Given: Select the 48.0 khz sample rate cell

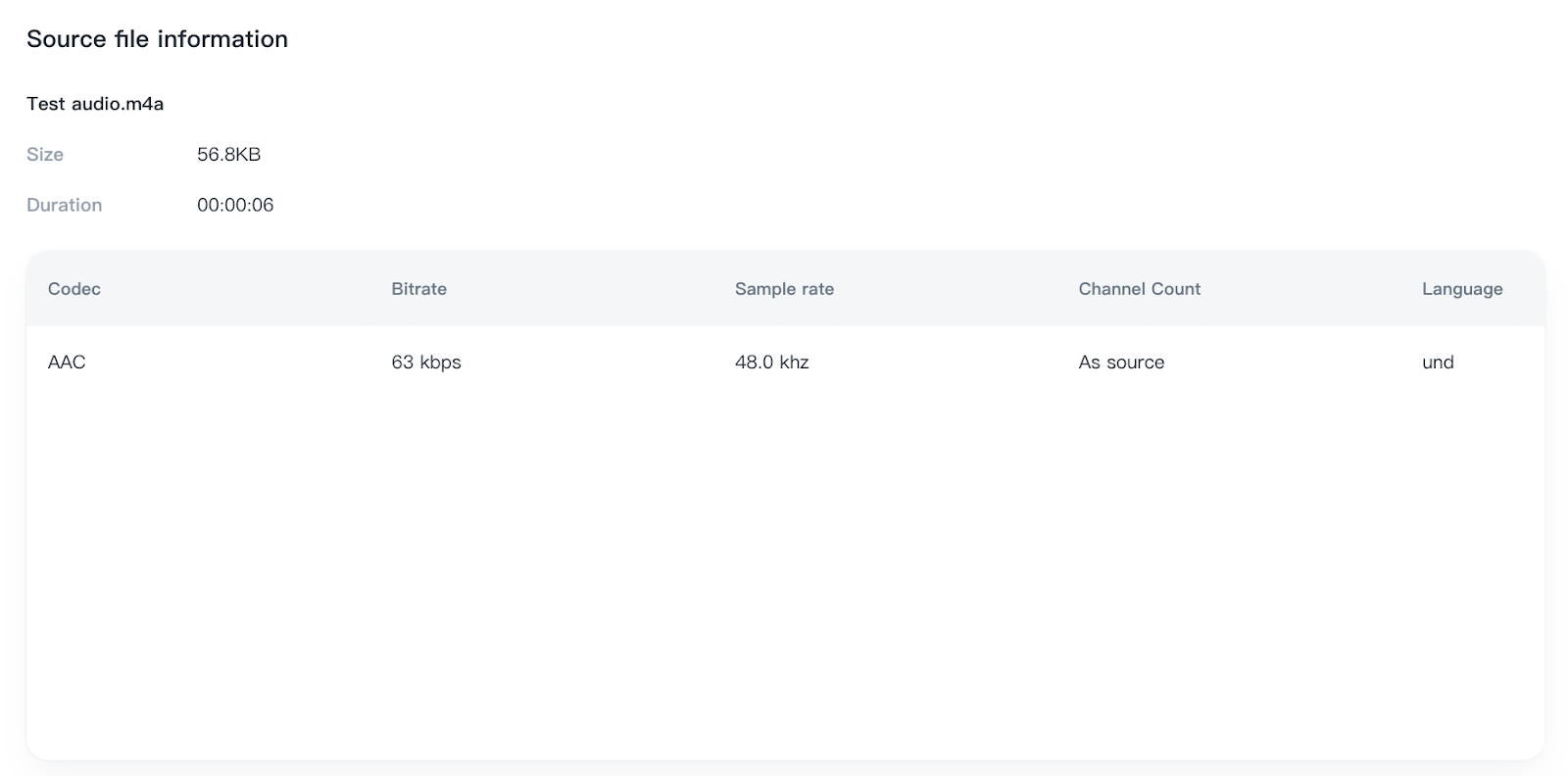Looking at the screenshot, I should coord(771,363).
